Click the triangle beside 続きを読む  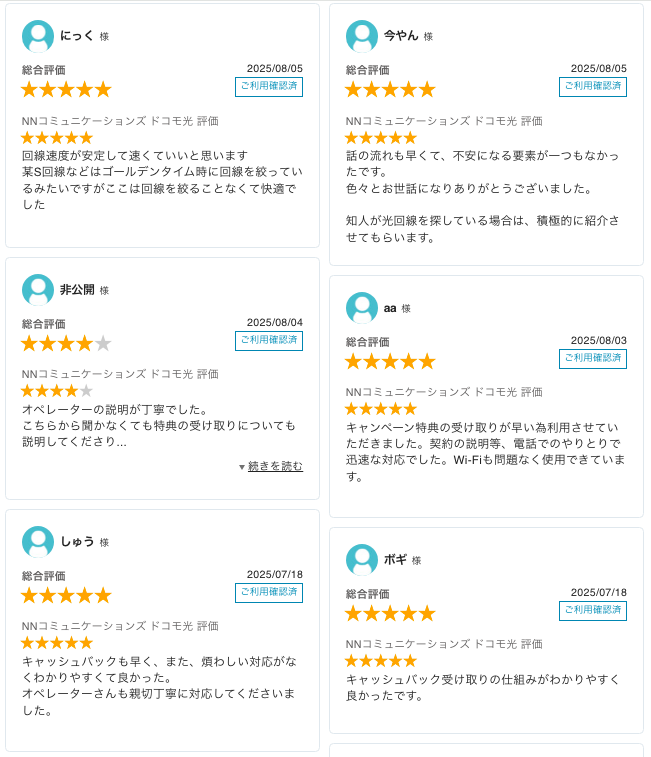click(242, 467)
